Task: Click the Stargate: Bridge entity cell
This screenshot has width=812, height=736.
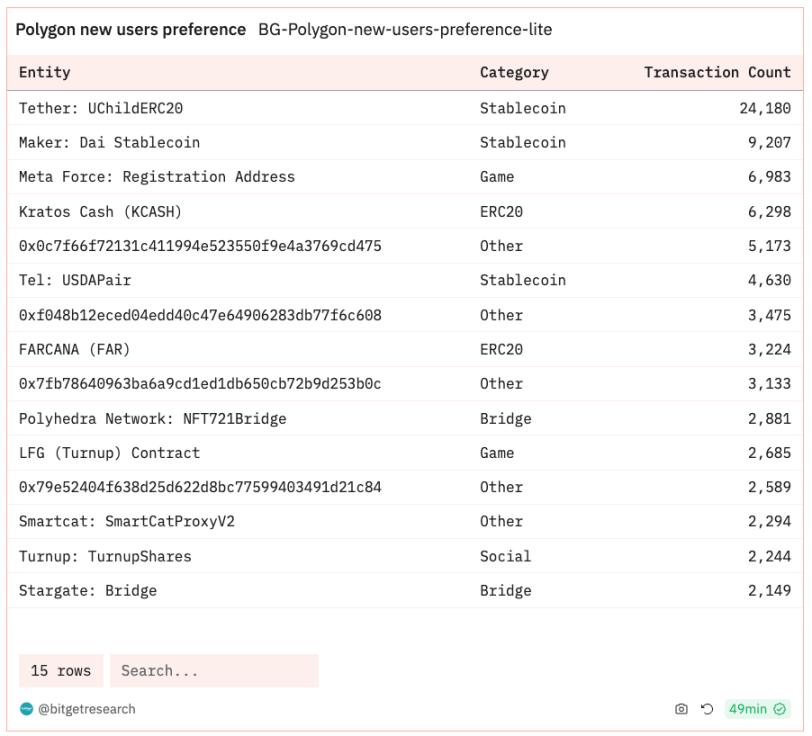Action: point(88,591)
